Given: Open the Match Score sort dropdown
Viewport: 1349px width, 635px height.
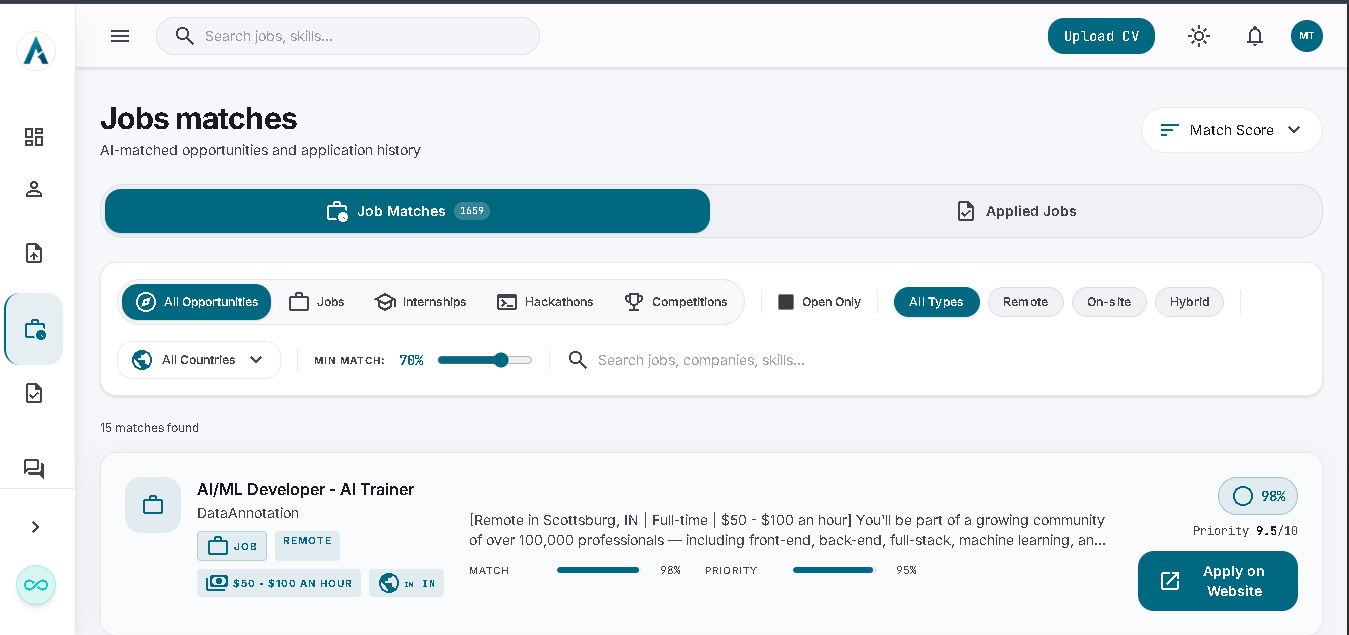Looking at the screenshot, I should 1232,130.
